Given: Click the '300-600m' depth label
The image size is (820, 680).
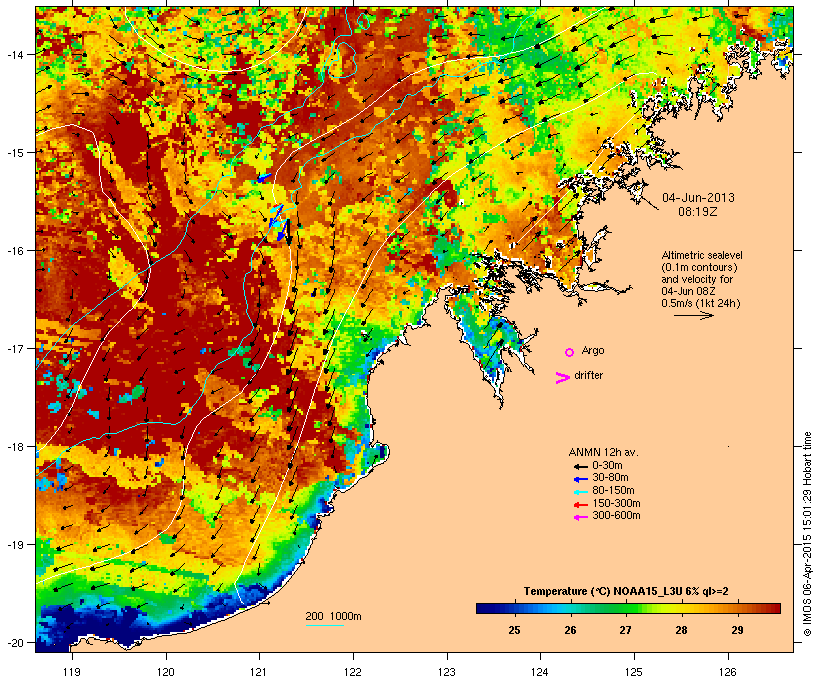Looking at the screenshot, I should click(616, 516).
